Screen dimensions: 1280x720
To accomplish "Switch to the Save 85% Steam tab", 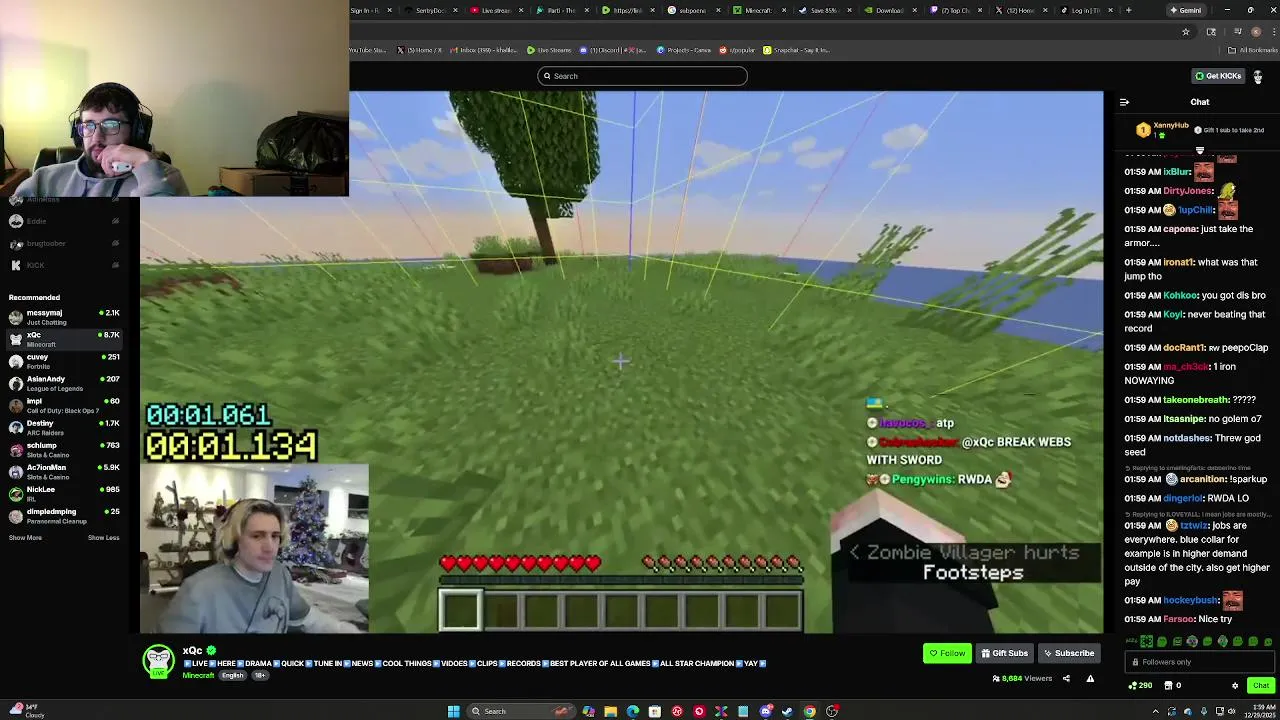I will click(x=824, y=10).
